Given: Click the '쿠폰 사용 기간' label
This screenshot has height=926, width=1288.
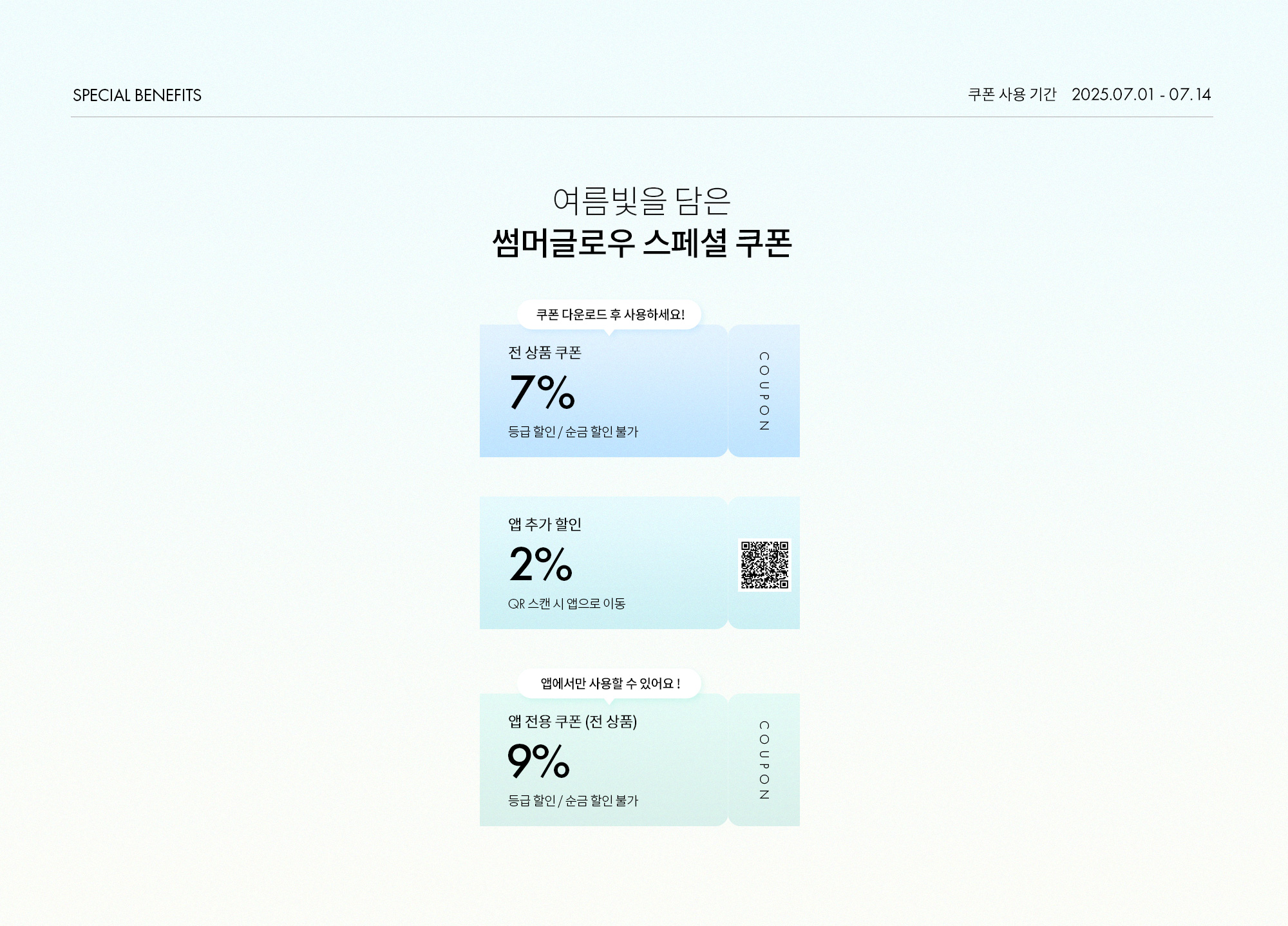Looking at the screenshot, I should [1012, 95].
